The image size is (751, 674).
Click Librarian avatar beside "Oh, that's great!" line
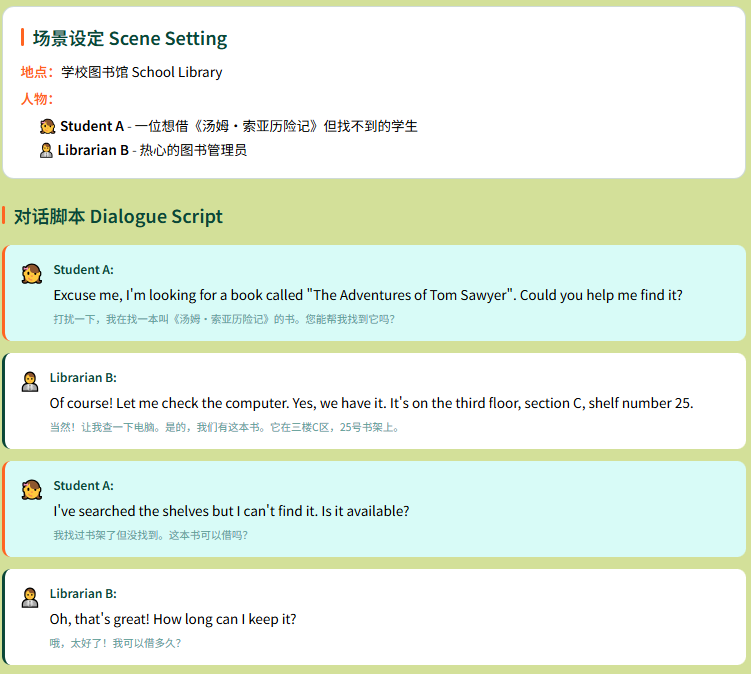point(30,597)
